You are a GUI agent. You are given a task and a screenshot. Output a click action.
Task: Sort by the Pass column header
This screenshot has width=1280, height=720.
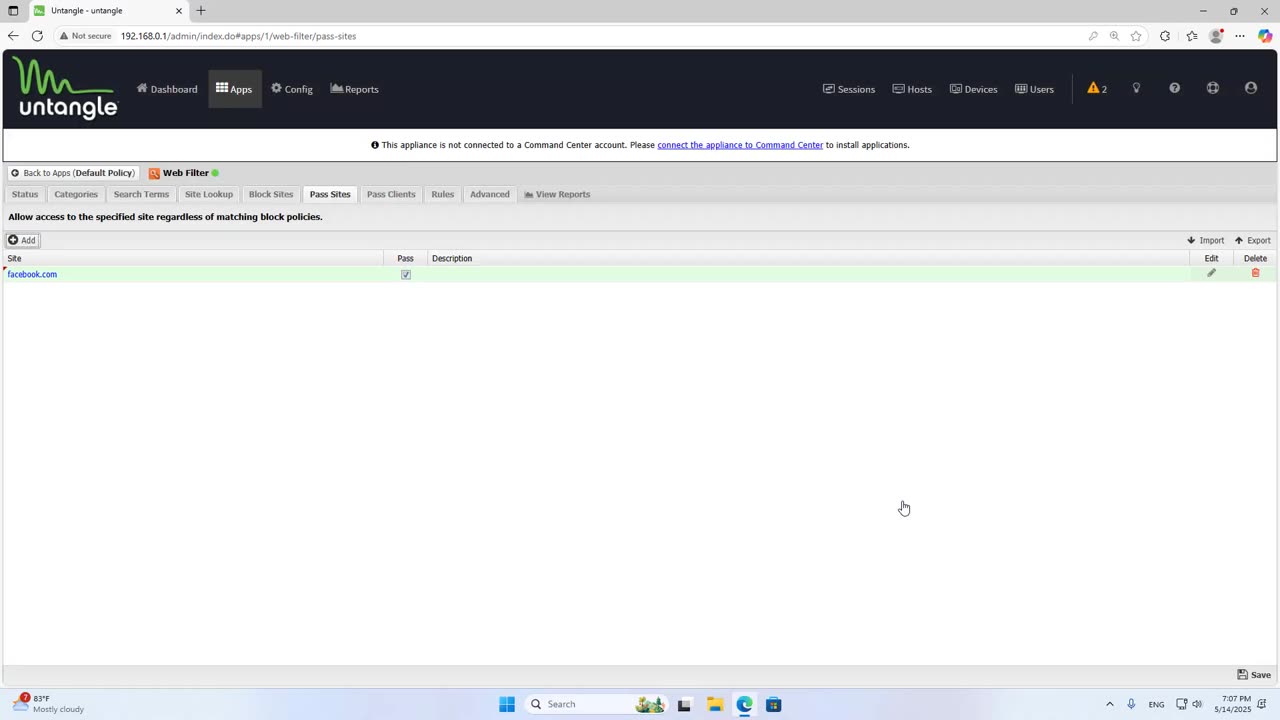(x=405, y=258)
